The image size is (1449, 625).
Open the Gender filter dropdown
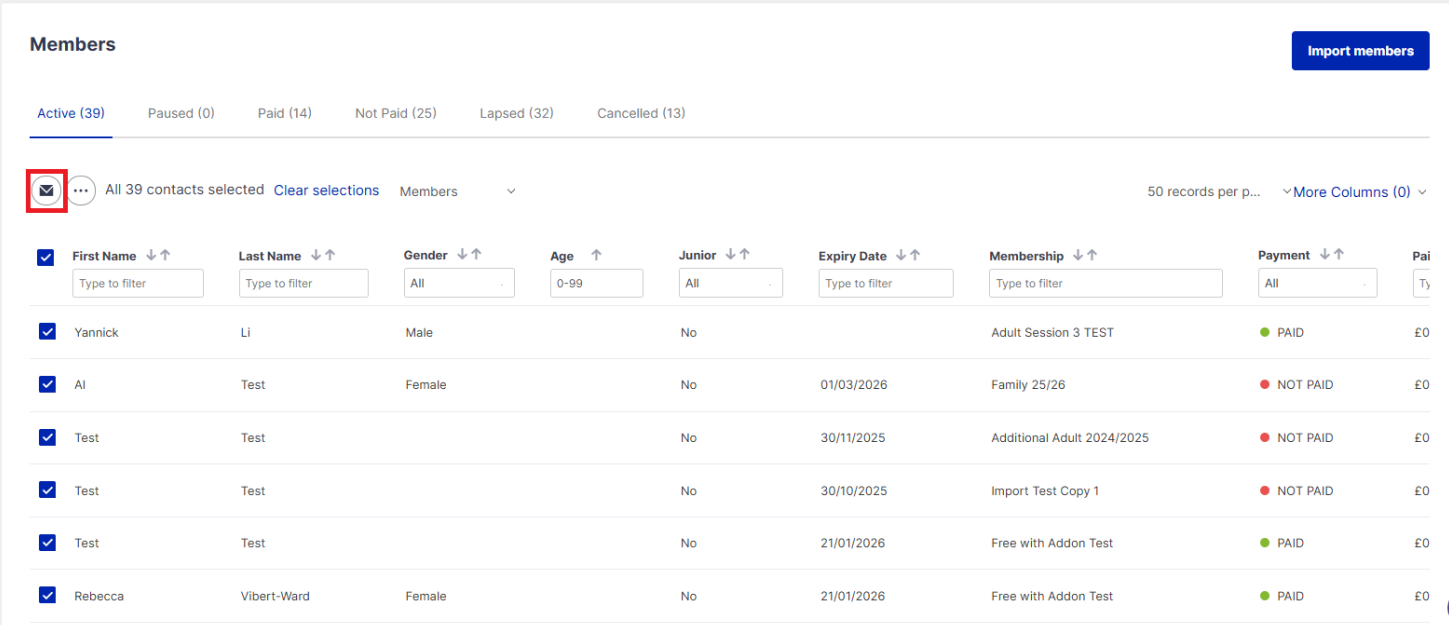click(x=459, y=283)
